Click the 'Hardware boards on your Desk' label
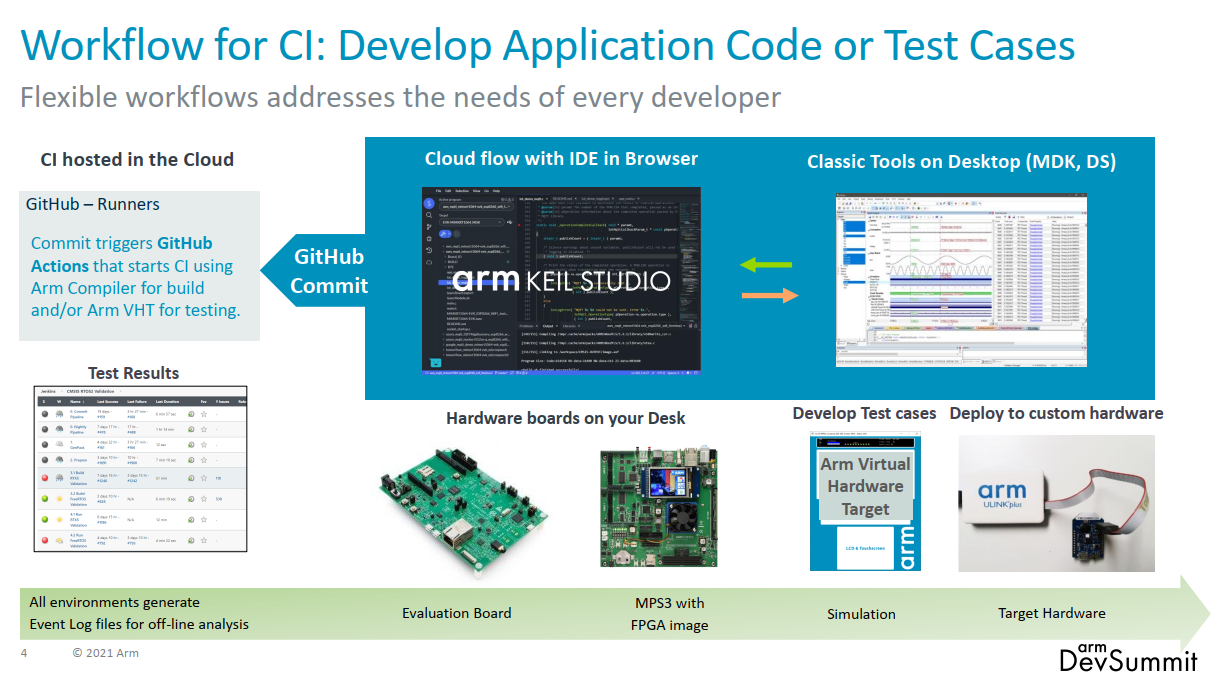The height and width of the screenshot is (684, 1222). pos(565,417)
